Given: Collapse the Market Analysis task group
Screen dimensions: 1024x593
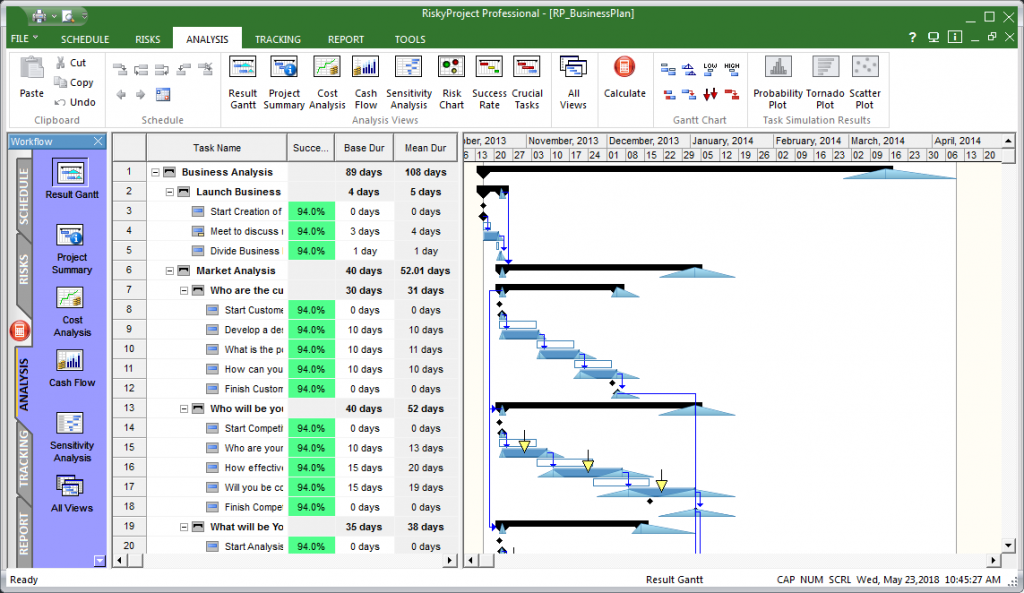Looking at the screenshot, I should 171,271.
